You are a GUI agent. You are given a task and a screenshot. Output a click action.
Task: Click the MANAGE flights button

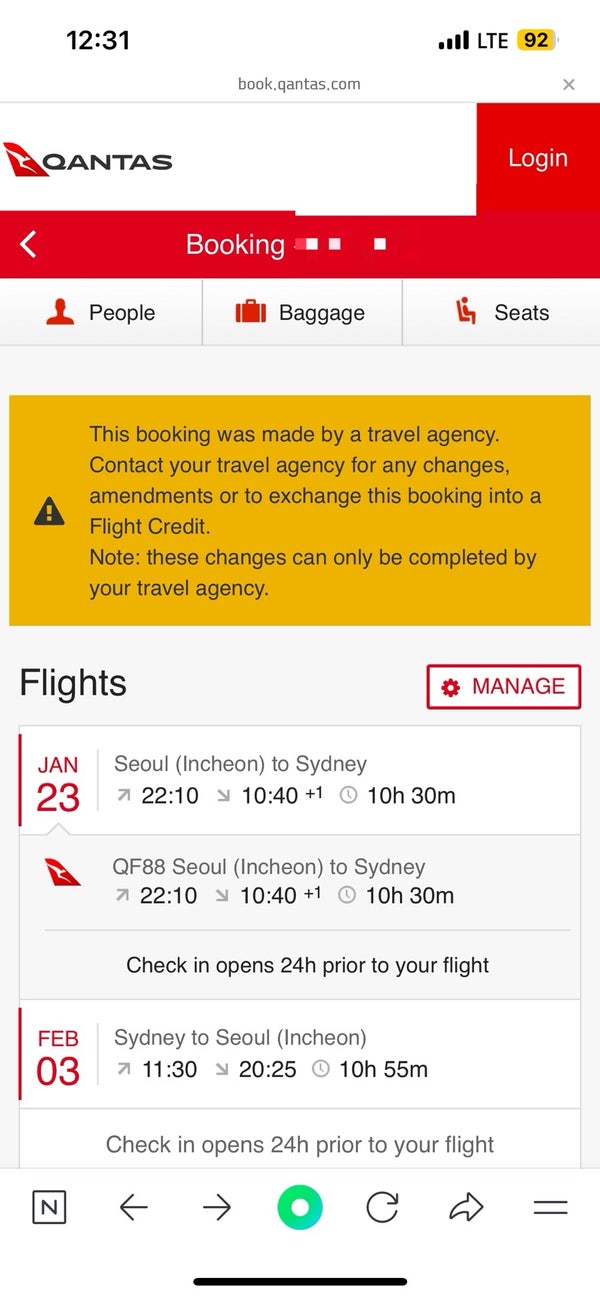tap(504, 686)
